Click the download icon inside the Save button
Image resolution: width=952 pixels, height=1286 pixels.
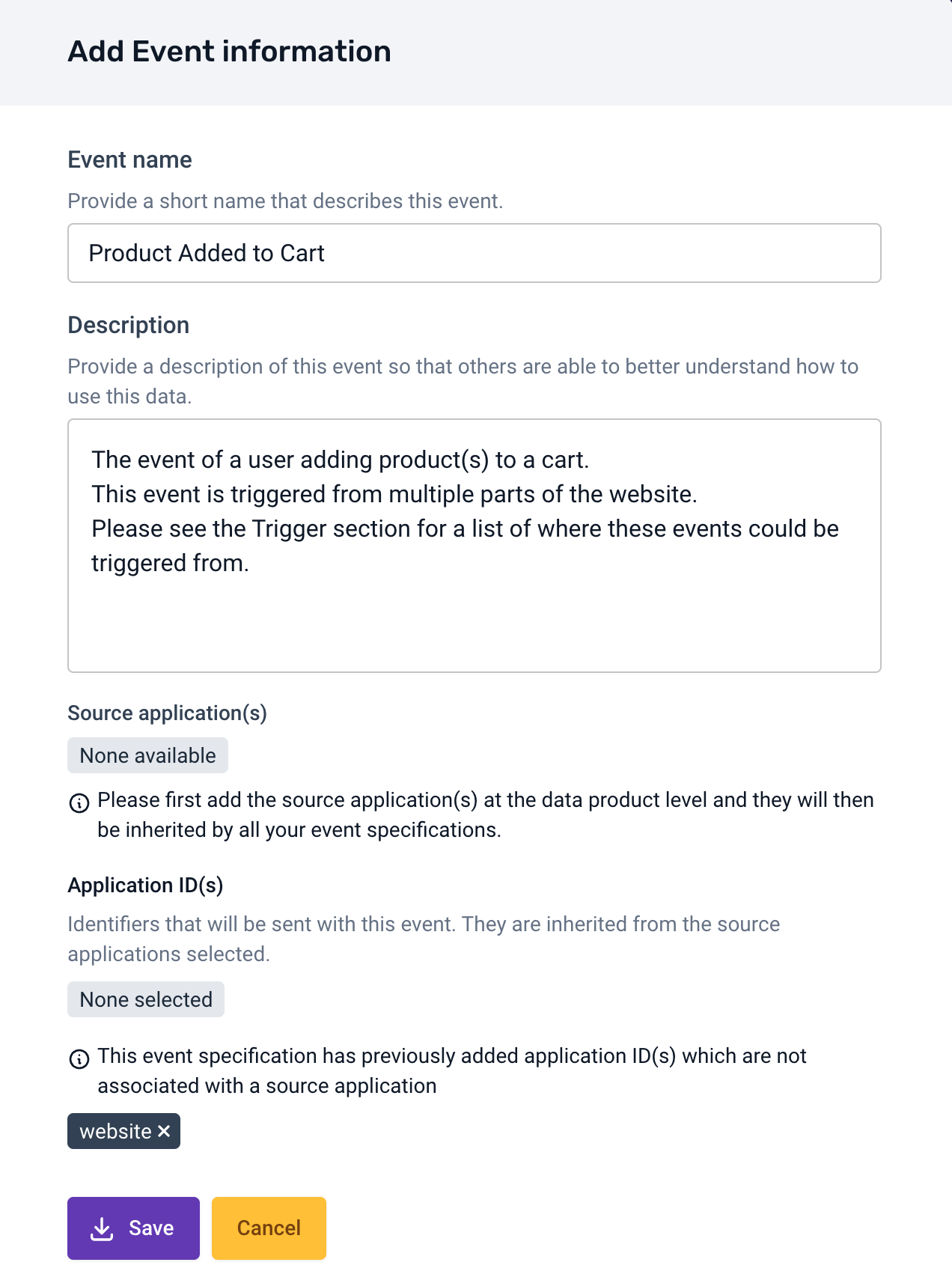tap(102, 1228)
